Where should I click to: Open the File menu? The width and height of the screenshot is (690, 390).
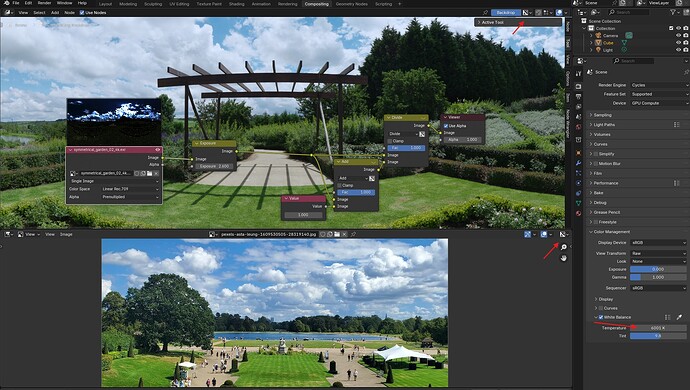pos(16,3)
